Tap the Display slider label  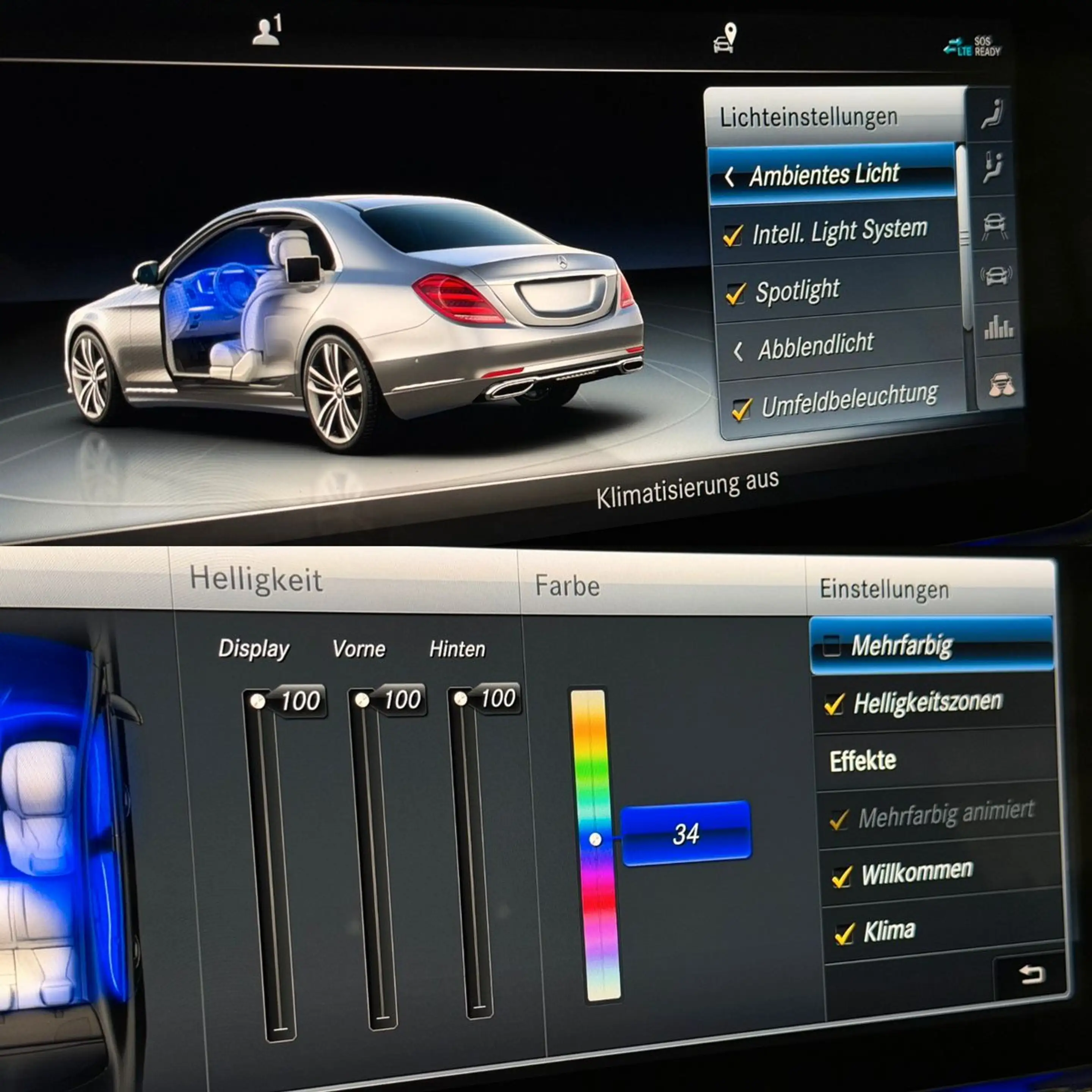[x=254, y=648]
